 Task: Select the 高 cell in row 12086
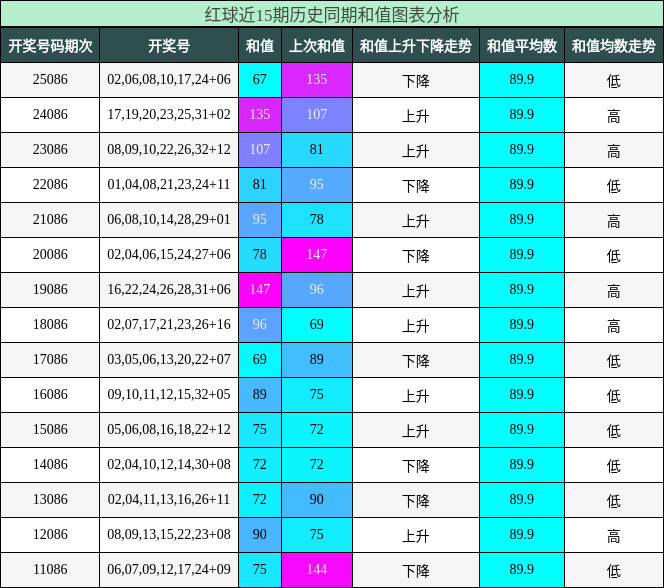(614, 536)
